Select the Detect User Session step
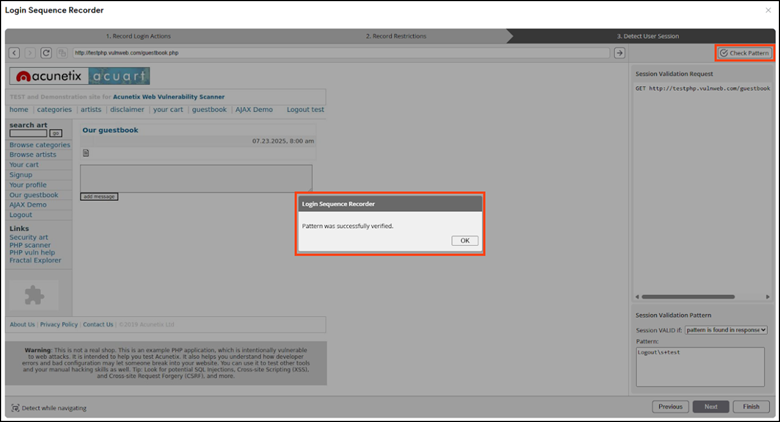Screen dimensions: 780x422 [648, 36]
